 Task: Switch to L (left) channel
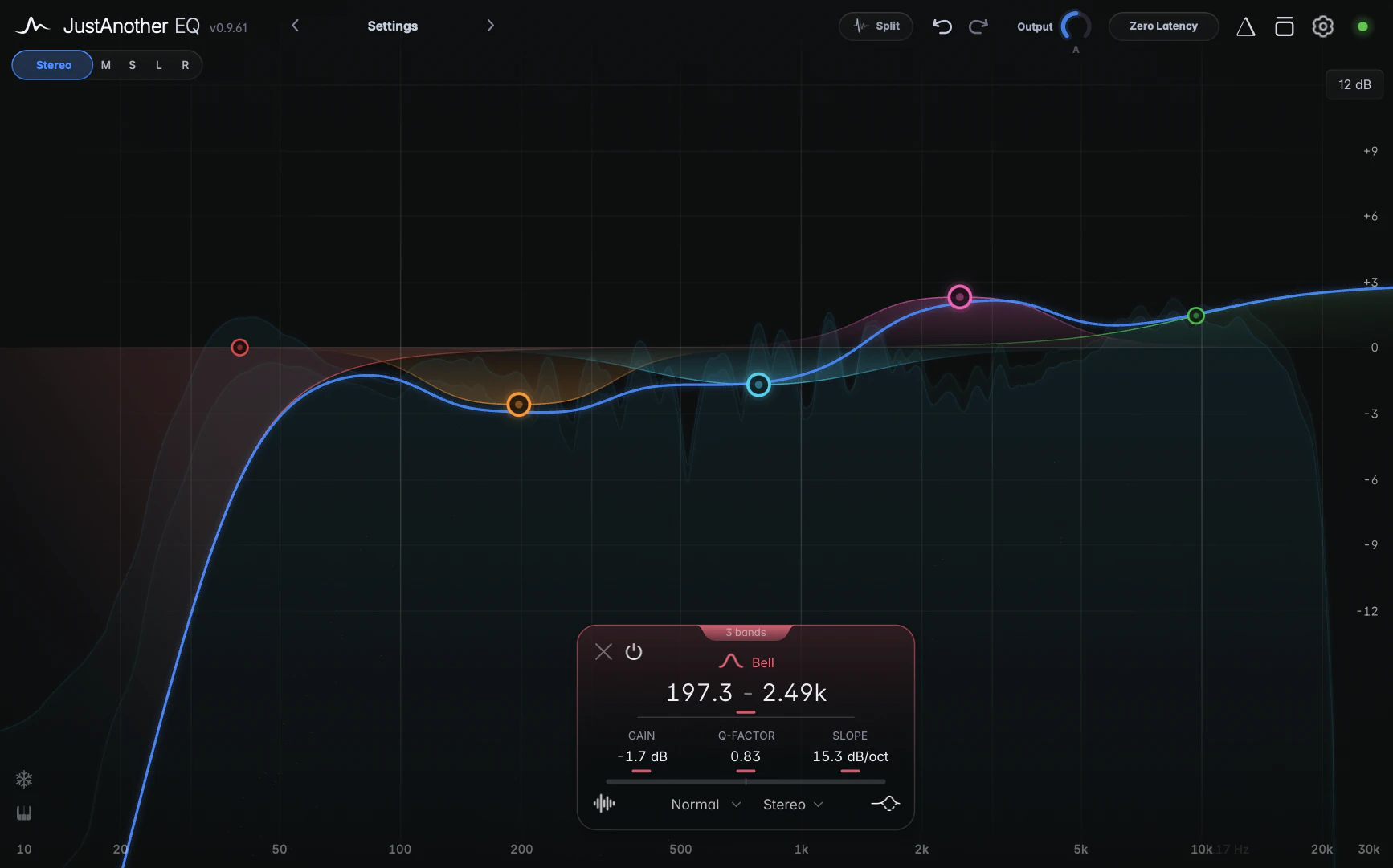point(159,65)
